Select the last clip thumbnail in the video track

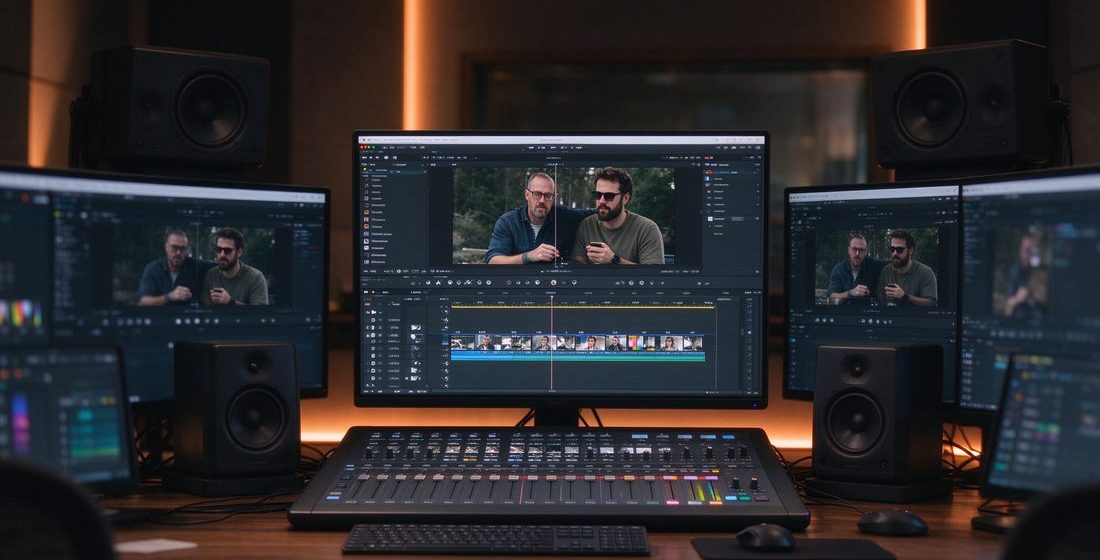tap(693, 342)
